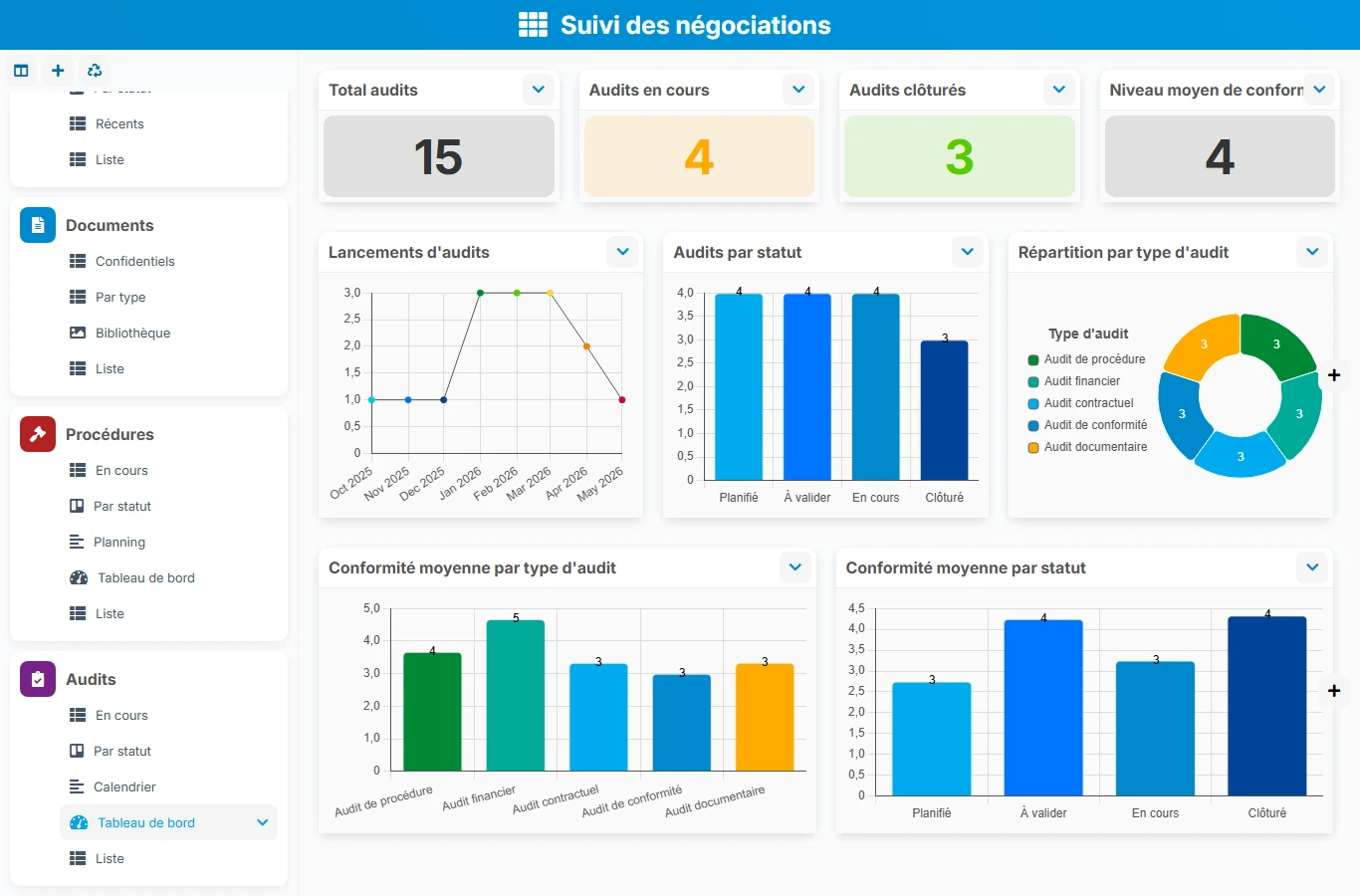Click the Documents section heading
The height and width of the screenshot is (896, 1360).
coord(110,225)
